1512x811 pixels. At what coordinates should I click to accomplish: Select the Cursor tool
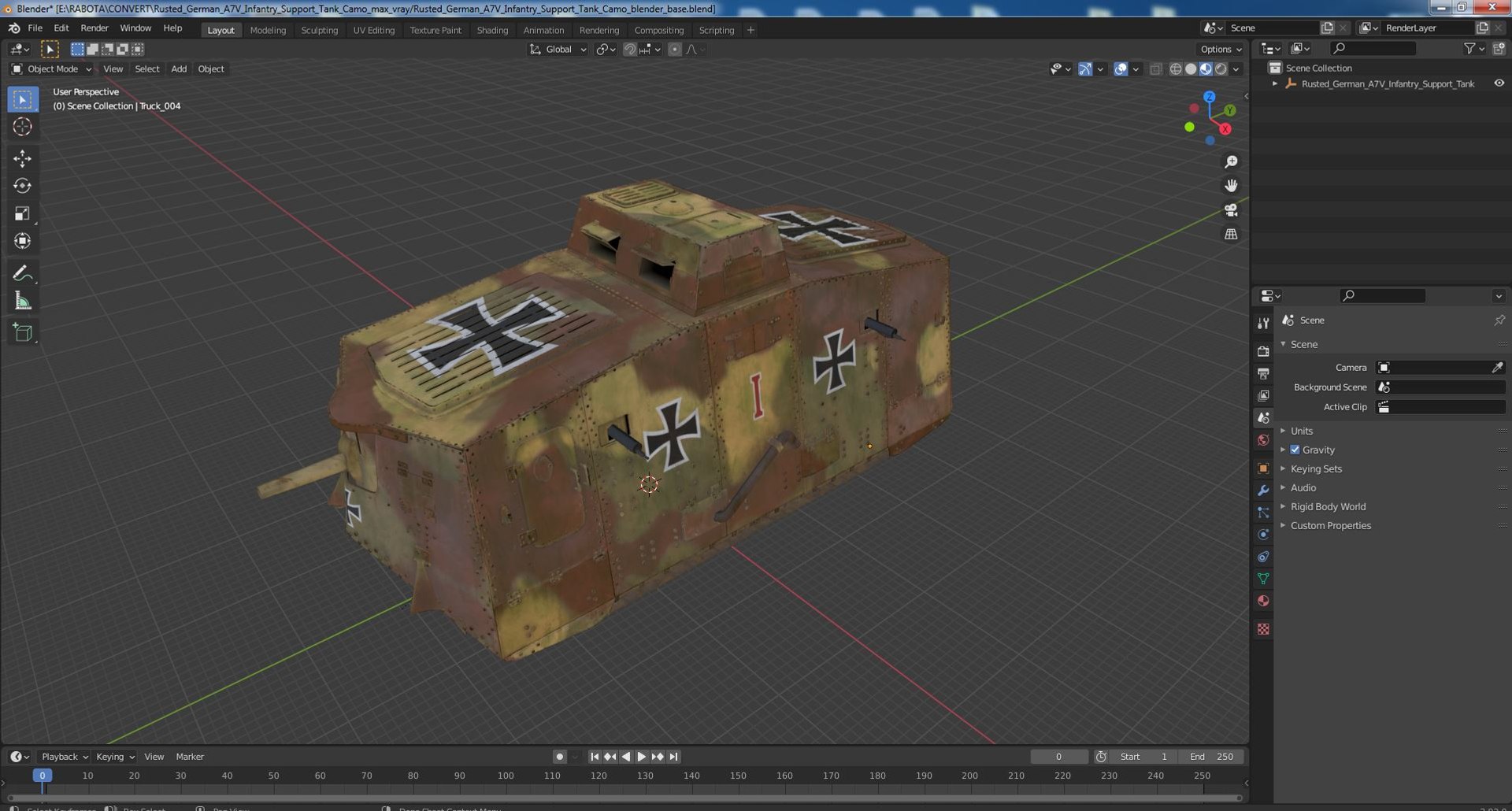(22, 127)
